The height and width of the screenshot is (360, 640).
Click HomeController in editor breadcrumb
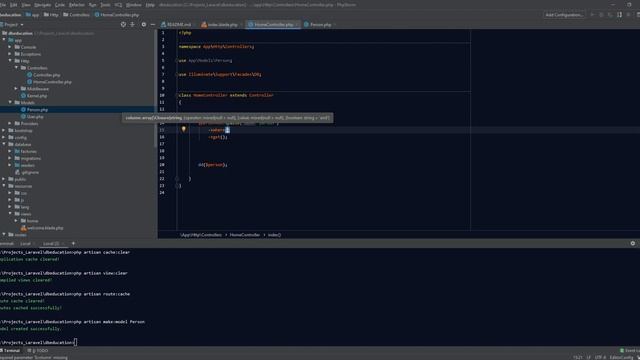pos(244,235)
